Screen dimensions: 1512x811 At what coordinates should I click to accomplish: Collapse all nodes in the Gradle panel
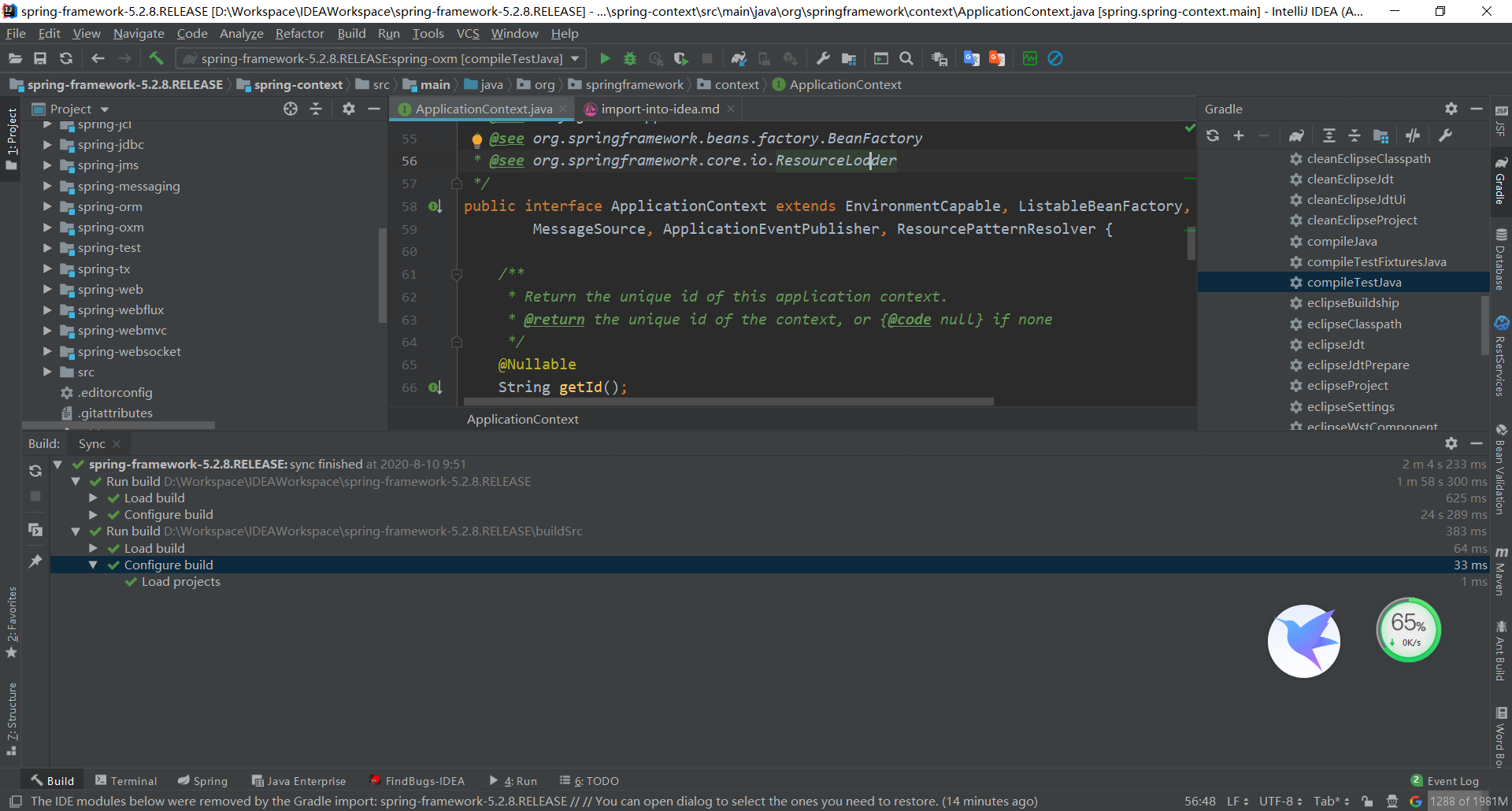click(x=1354, y=135)
